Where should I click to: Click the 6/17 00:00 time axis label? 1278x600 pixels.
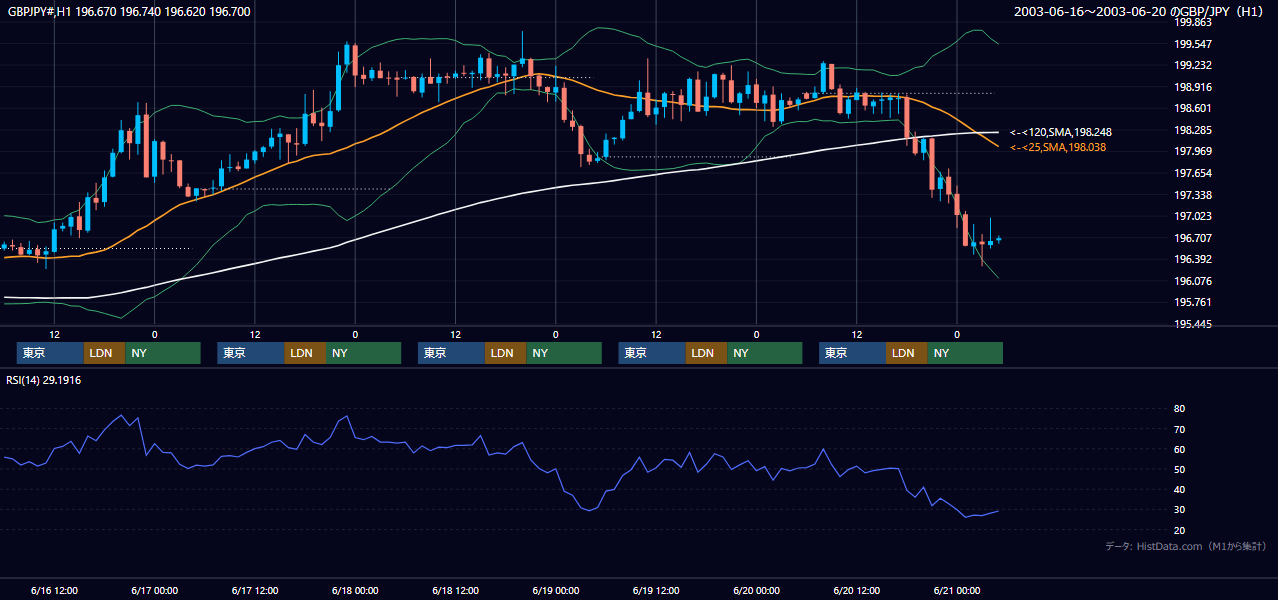[x=155, y=591]
